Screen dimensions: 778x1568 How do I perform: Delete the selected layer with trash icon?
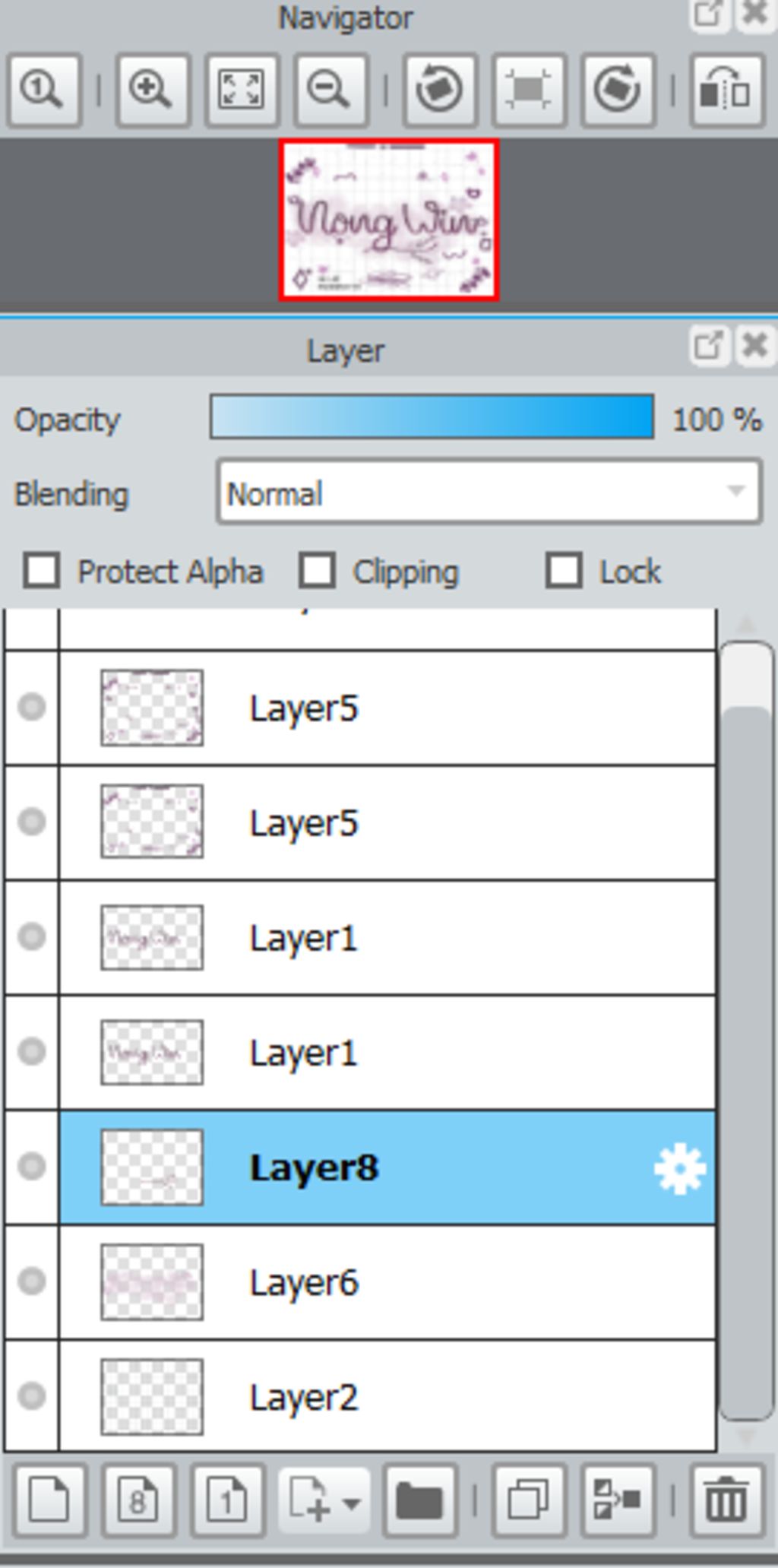point(726,1500)
